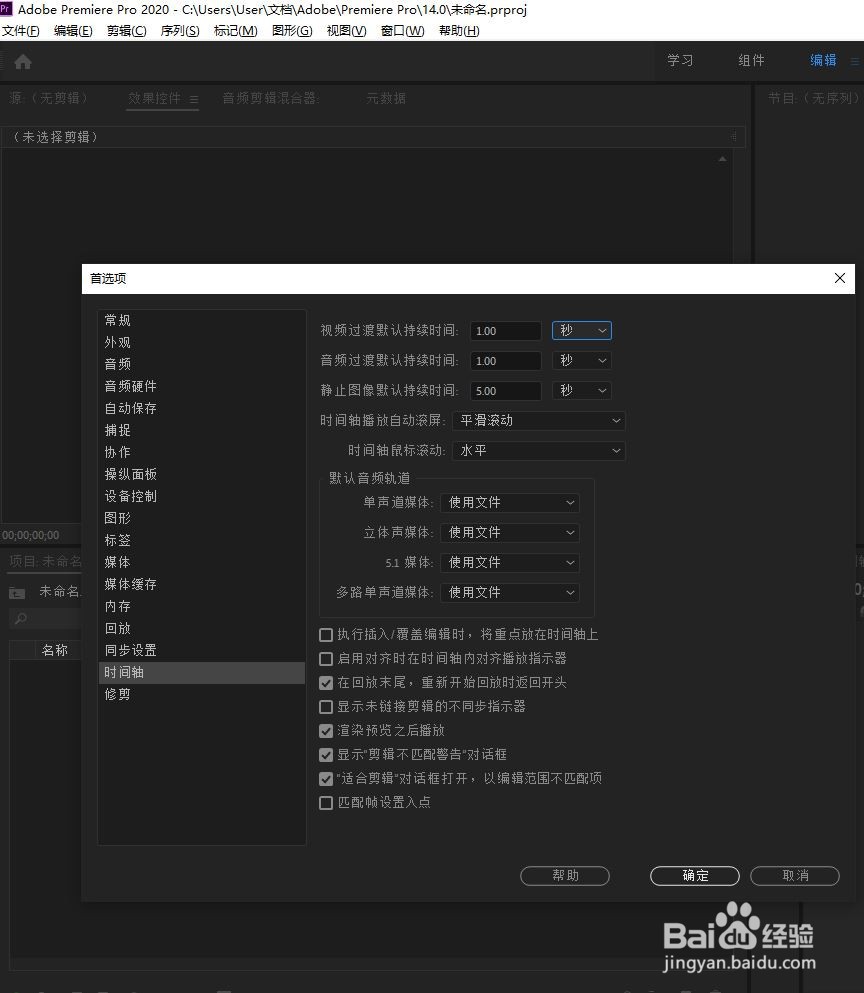This screenshot has width=864, height=993.
Task: Select 外观 preferences category
Action: (201, 343)
